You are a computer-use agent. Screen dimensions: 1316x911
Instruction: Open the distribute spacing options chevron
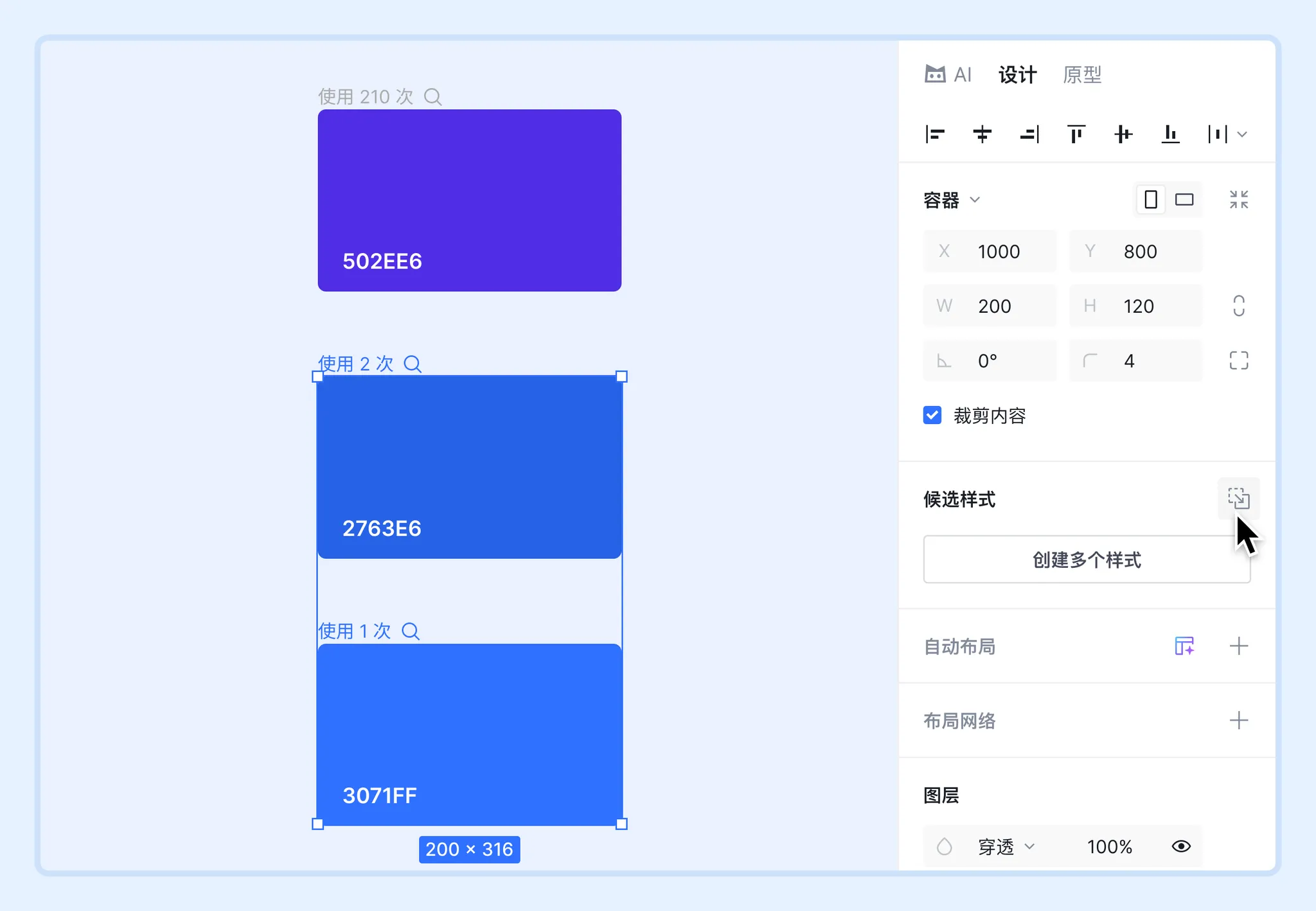(1242, 134)
